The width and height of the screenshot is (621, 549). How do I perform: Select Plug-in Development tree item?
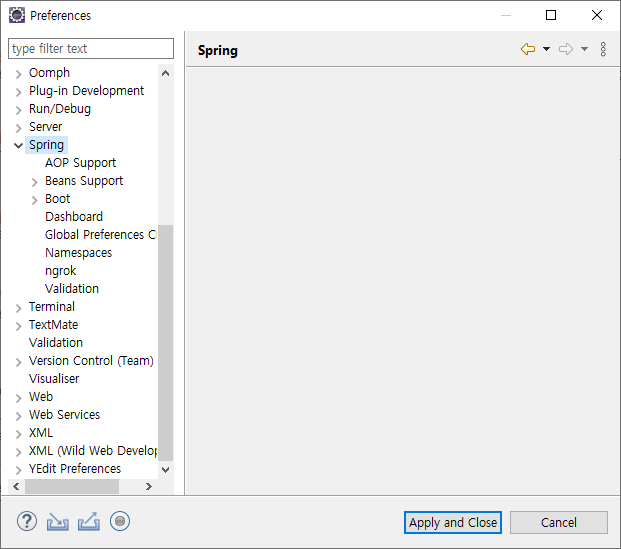point(86,91)
